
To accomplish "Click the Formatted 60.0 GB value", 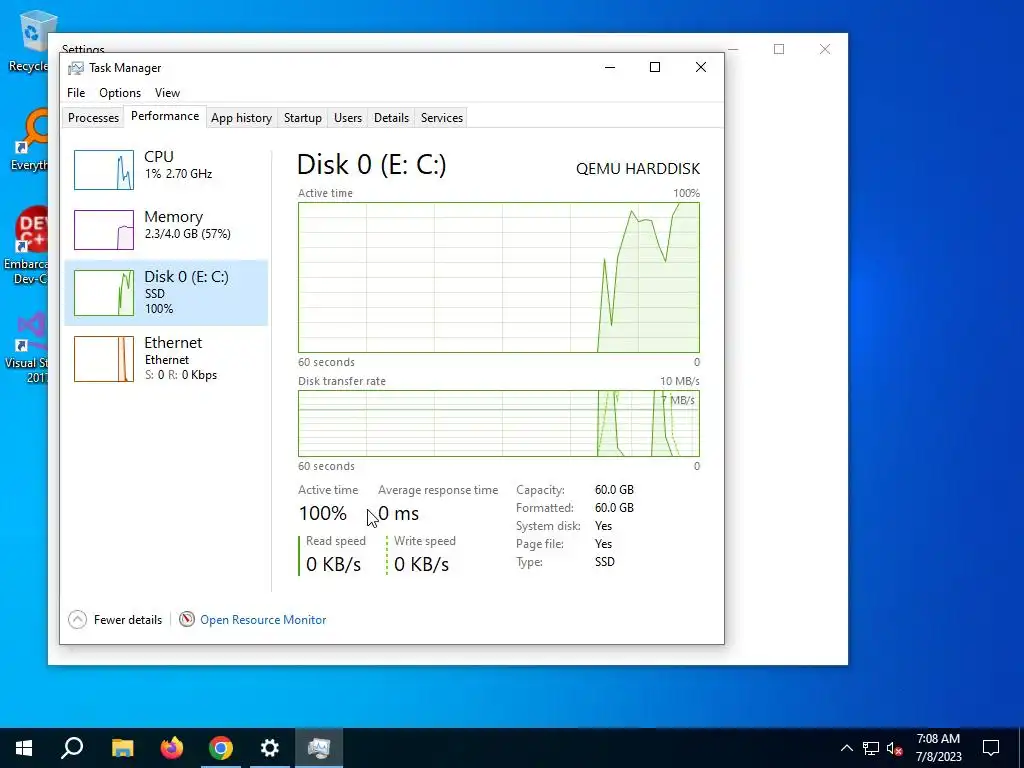I will pos(614,507).
